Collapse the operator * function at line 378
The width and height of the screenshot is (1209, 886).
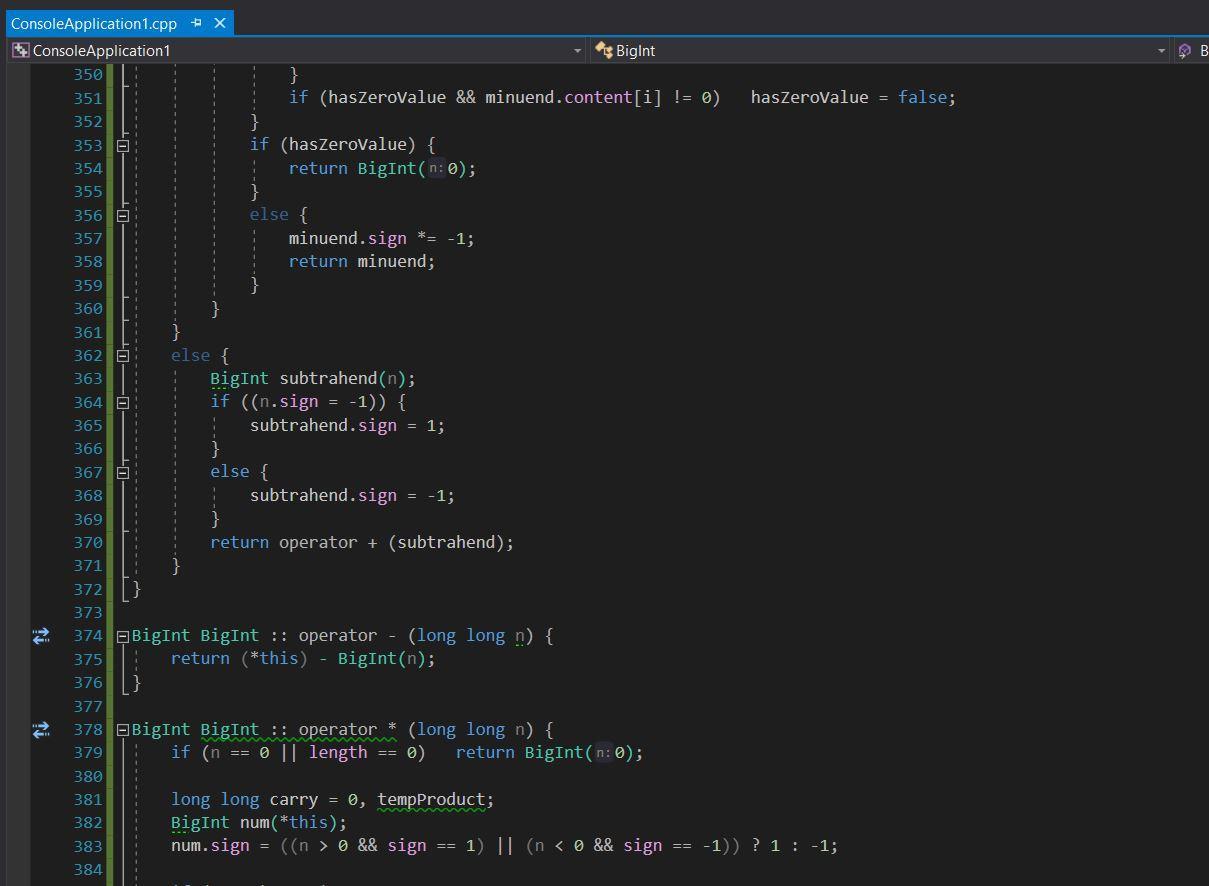[x=123, y=730]
